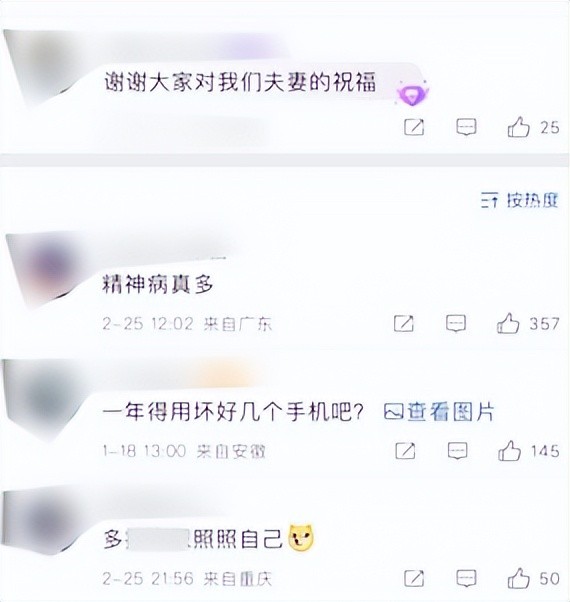Open the top commenter's blurred avatar
570x602 pixels.
[44, 68]
